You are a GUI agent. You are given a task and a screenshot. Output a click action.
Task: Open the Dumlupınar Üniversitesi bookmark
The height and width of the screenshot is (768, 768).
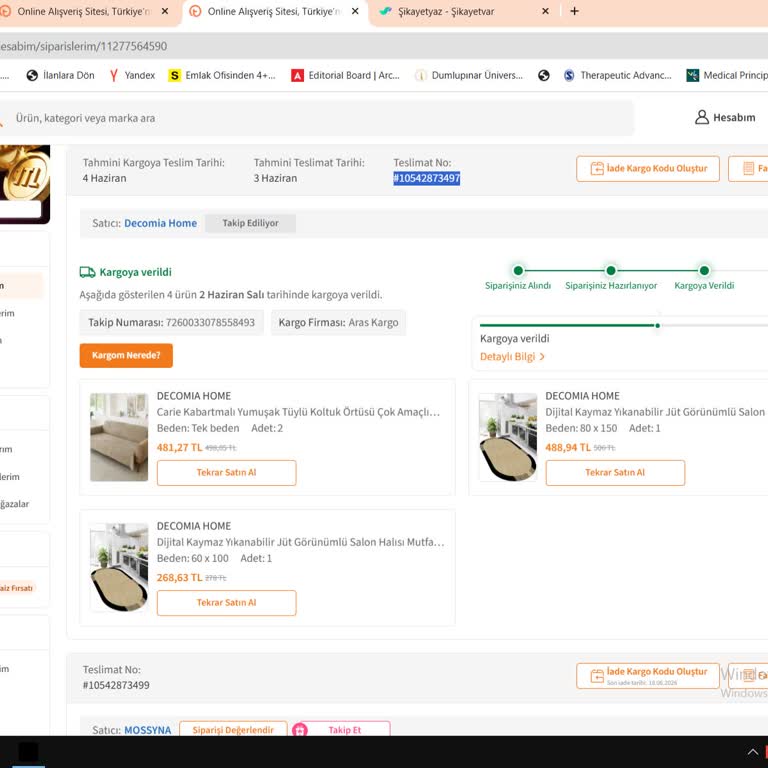pos(469,75)
